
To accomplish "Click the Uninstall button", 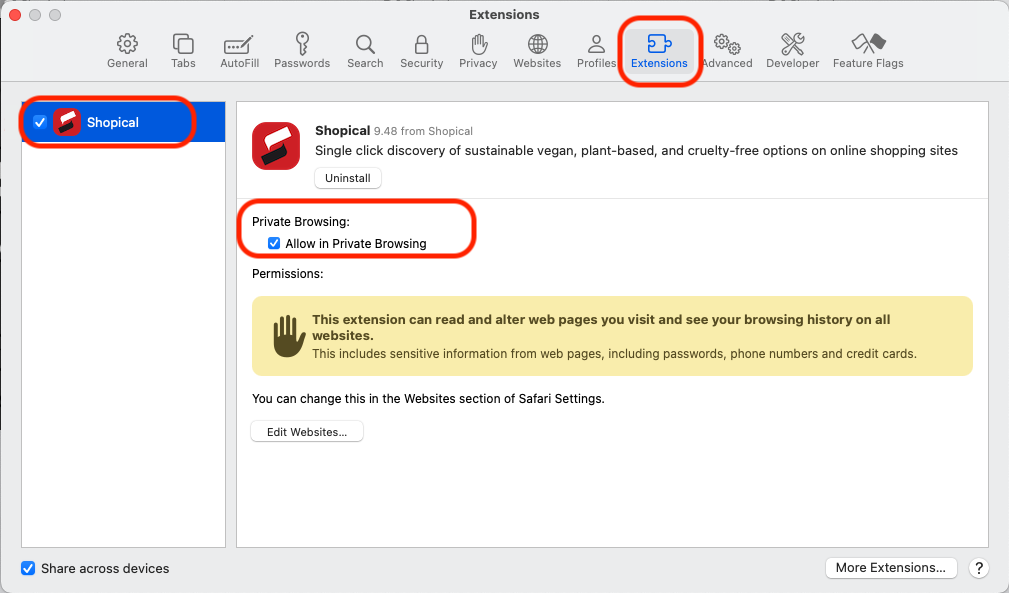I will coord(347,178).
